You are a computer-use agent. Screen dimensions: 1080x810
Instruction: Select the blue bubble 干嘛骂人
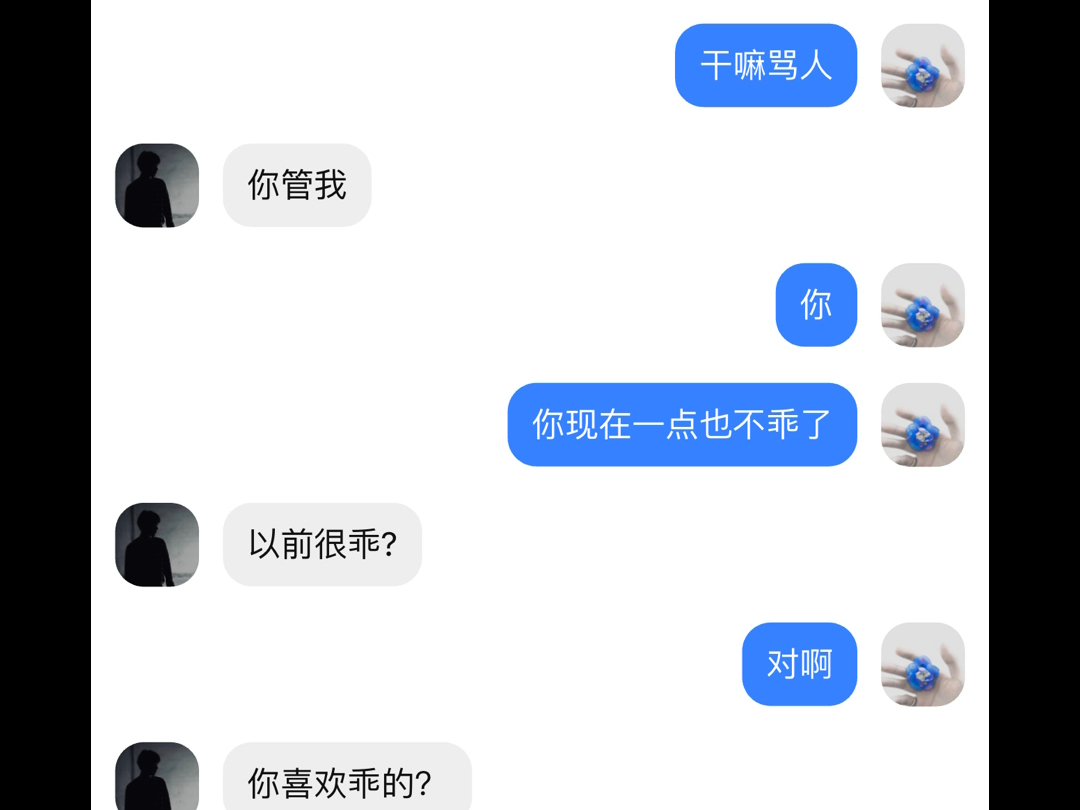coord(766,65)
